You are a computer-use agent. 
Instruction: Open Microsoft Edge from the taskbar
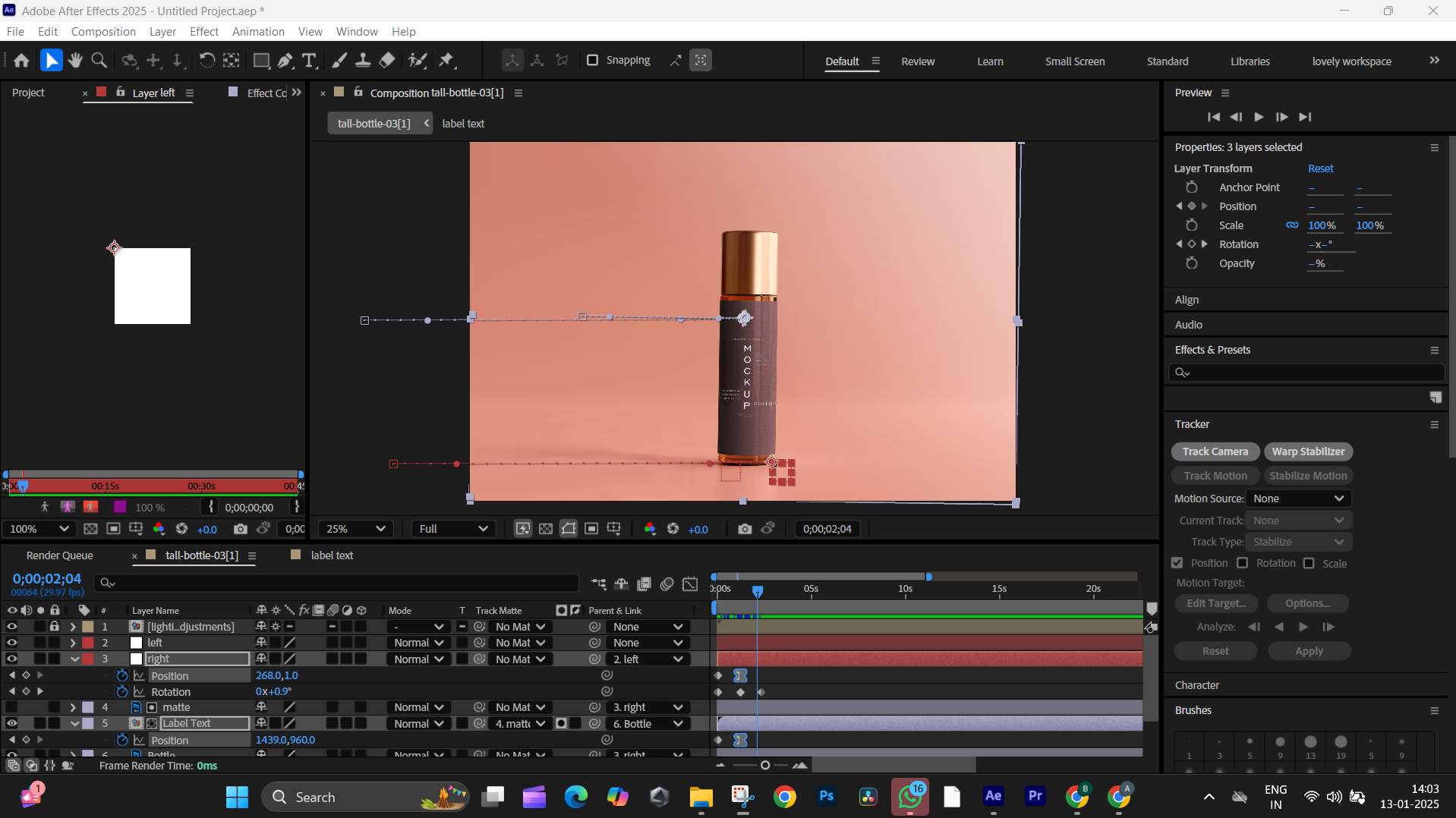tap(576, 797)
